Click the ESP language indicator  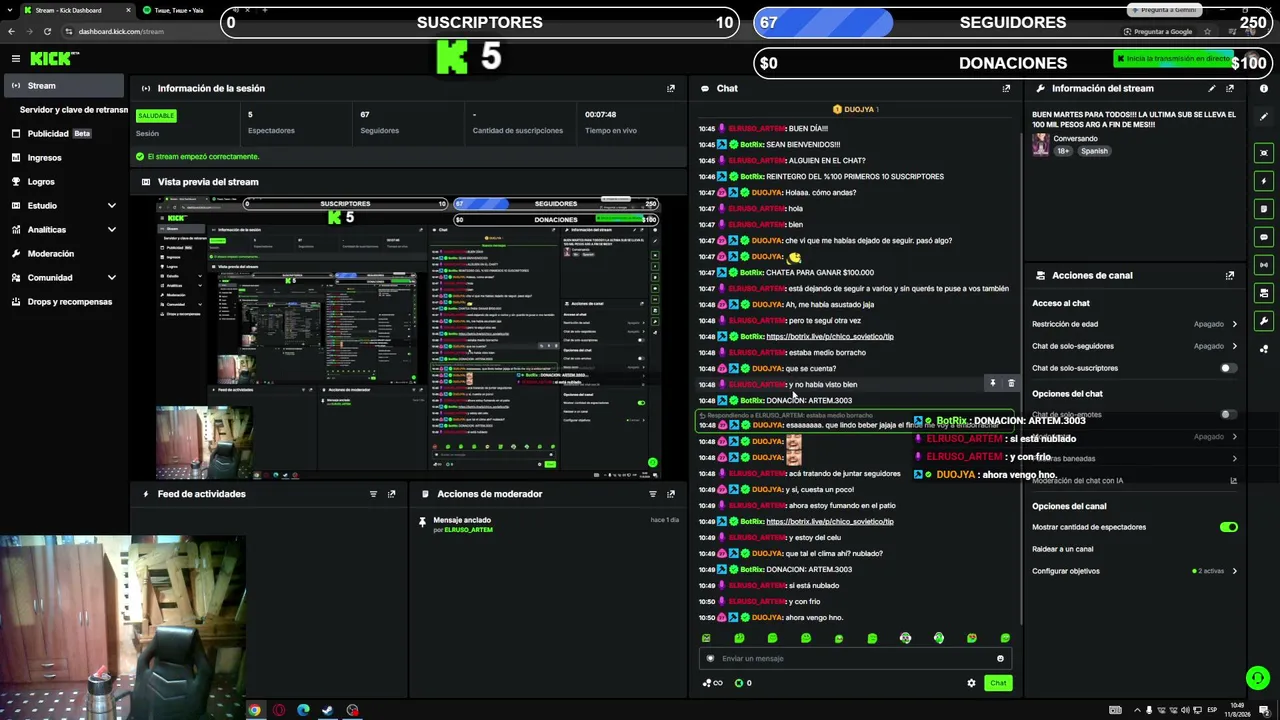click(1213, 710)
